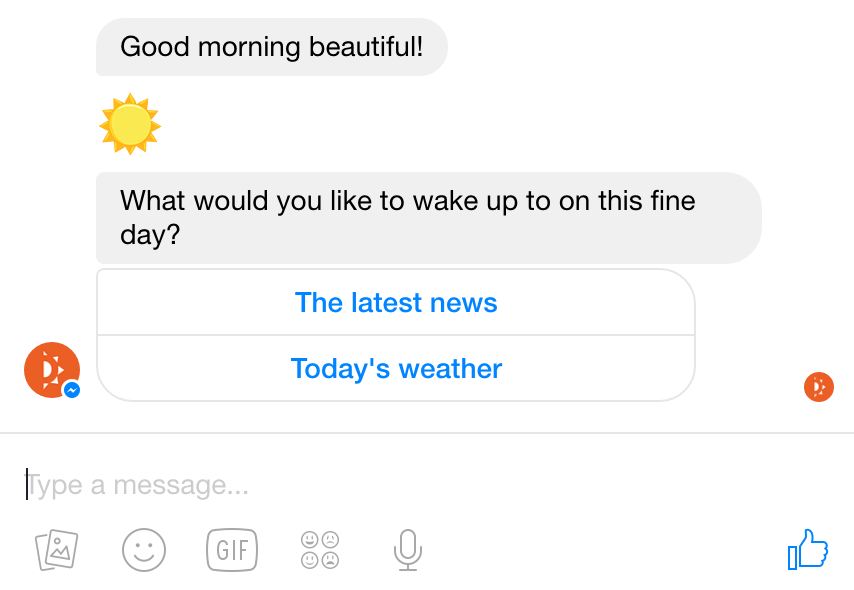The height and width of the screenshot is (590, 854).
Task: Click the divider line between The latest news and Today's weather
Action: click(395, 335)
